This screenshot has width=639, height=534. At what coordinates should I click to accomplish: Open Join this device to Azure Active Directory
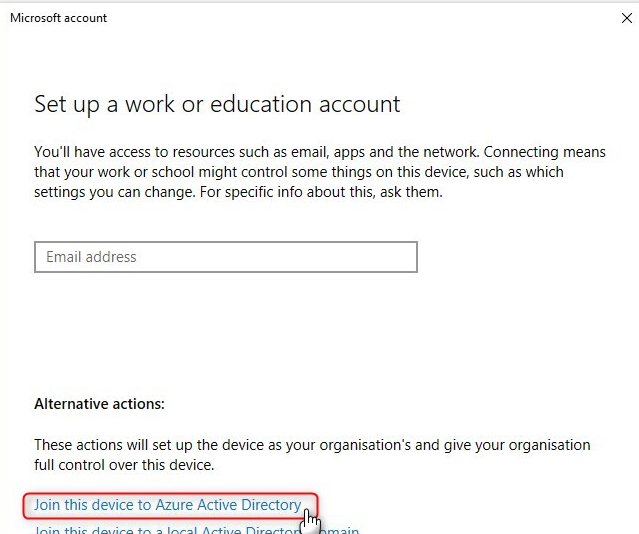(167, 505)
